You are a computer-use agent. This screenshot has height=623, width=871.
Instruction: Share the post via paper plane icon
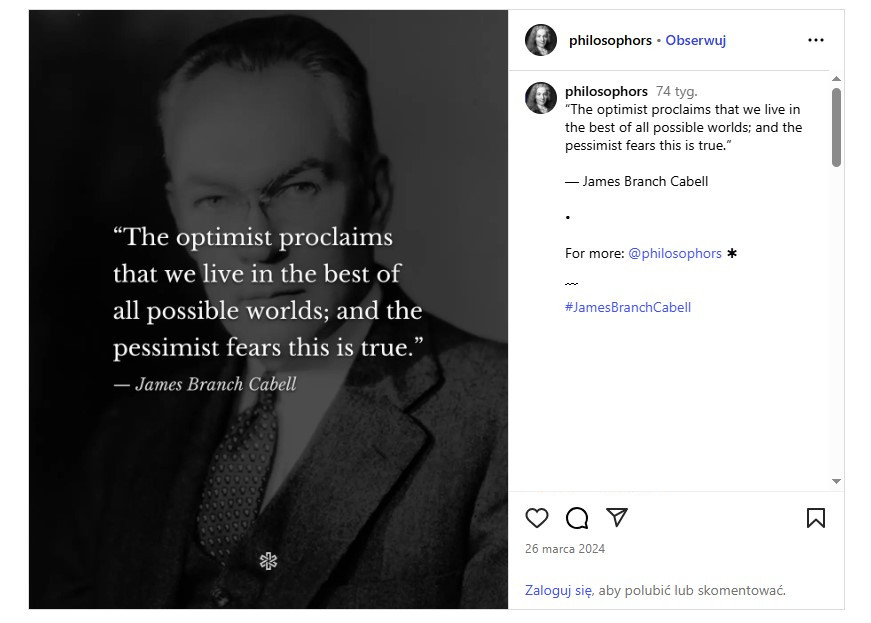(617, 517)
